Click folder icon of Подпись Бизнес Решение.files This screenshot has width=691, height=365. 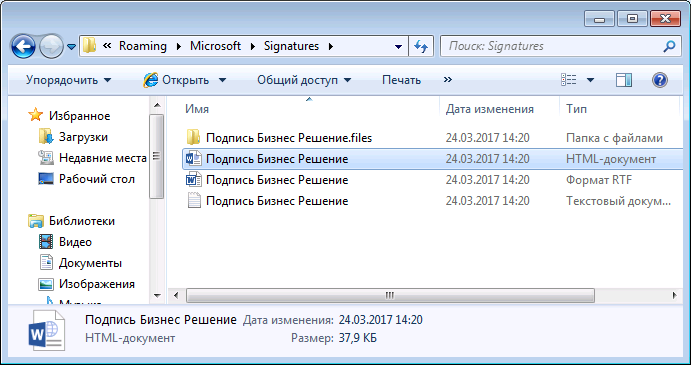coord(193,138)
